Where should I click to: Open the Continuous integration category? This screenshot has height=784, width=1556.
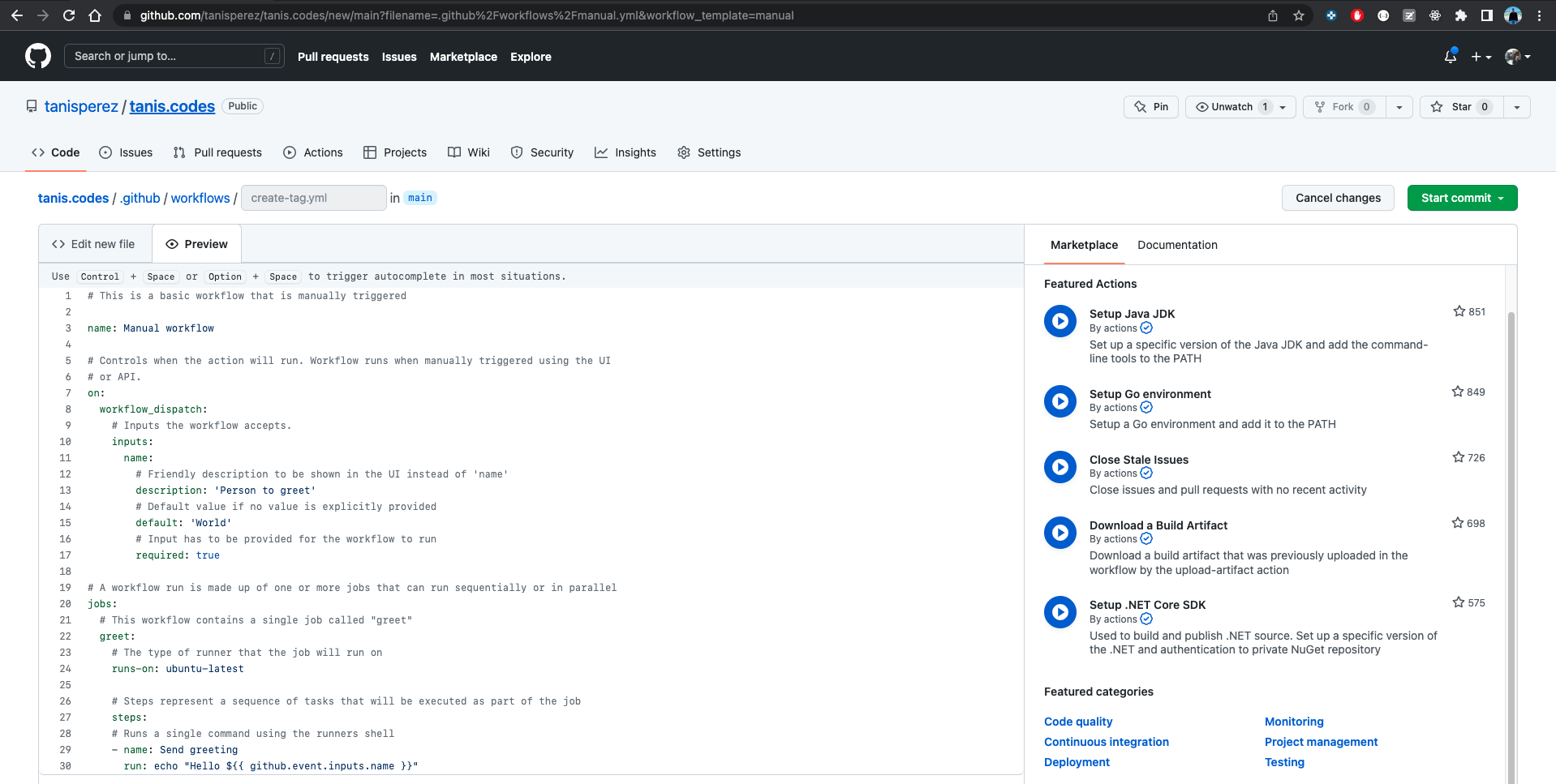pyautogui.click(x=1106, y=742)
